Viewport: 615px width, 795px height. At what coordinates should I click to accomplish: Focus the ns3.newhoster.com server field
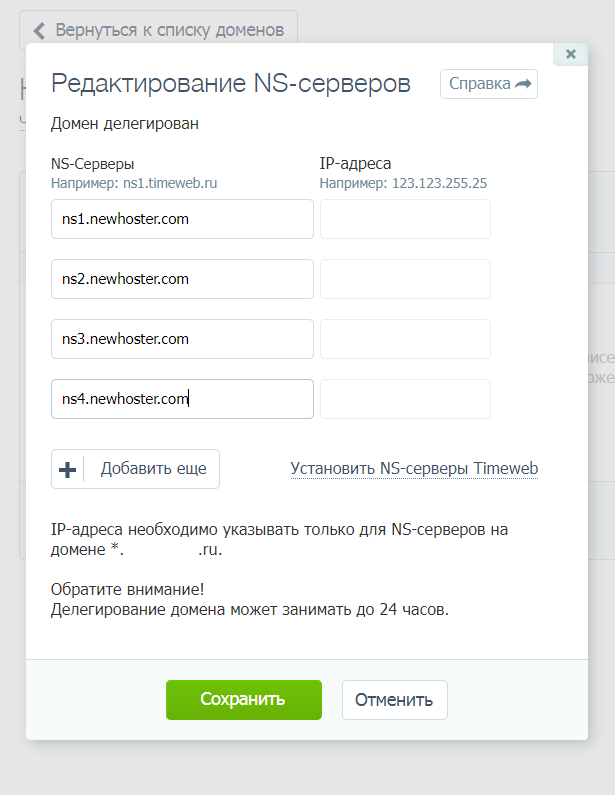tap(183, 339)
